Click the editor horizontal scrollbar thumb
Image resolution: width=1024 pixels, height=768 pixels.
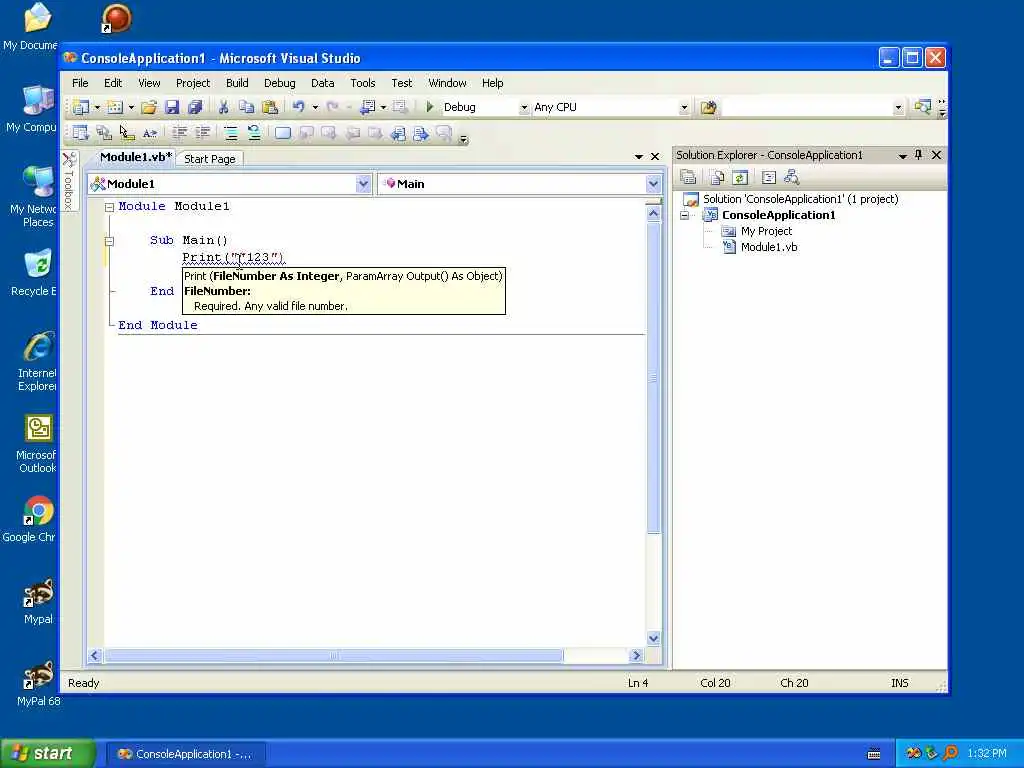point(334,655)
